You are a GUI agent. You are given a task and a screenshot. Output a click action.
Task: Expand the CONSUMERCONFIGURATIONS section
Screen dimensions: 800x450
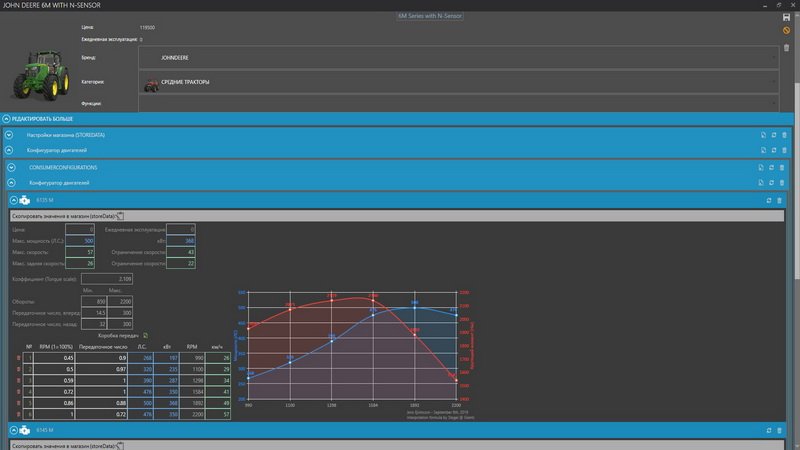11,167
